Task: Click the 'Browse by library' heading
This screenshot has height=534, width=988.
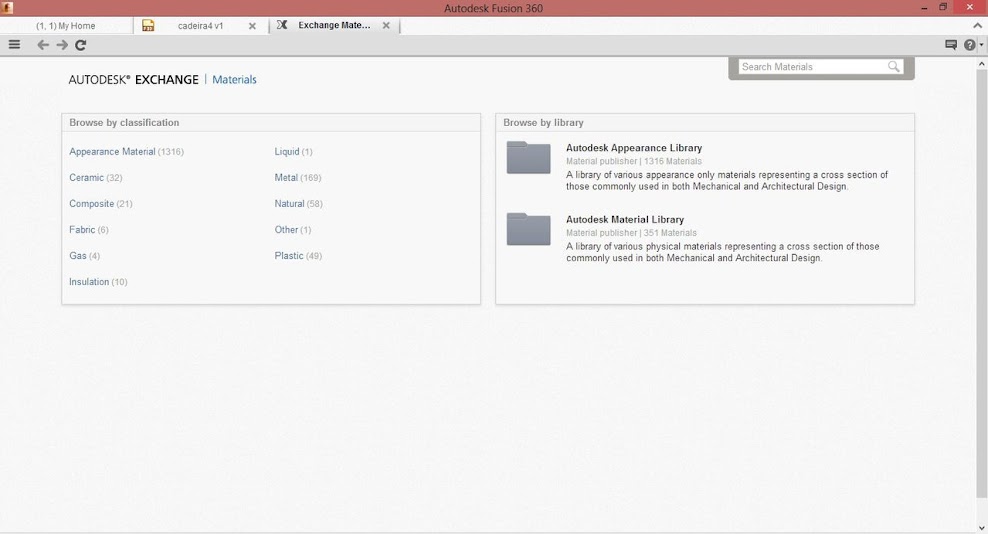Action: point(543,122)
